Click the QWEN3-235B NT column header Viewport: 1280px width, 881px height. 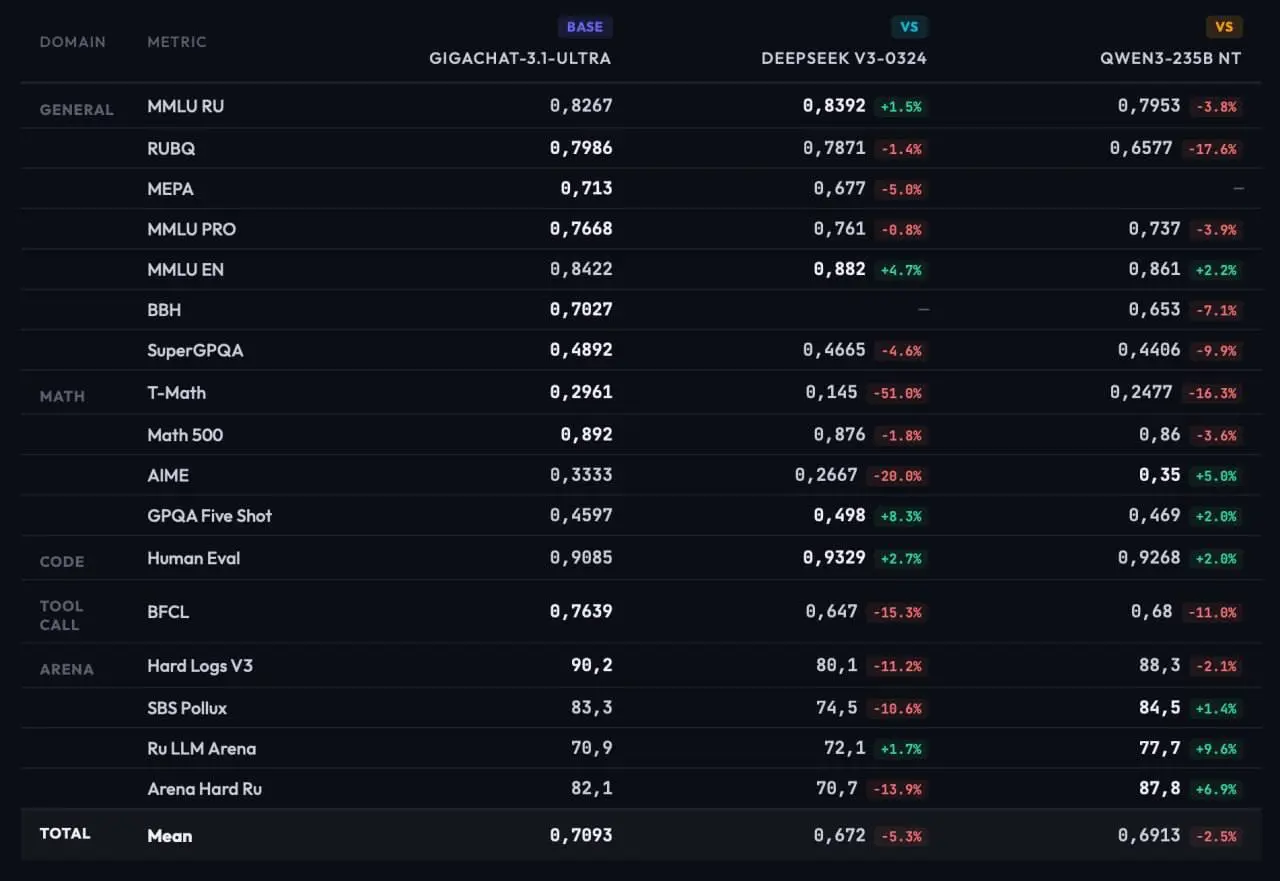(1171, 58)
